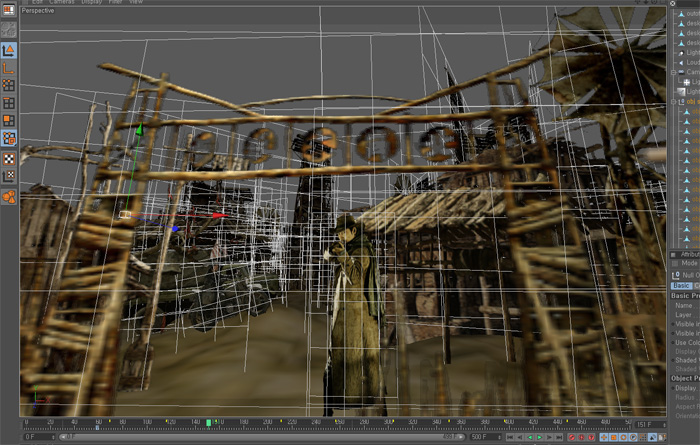Select the 'outd' object row
Image resolution: width=700 pixels, height=445 pixels.
coord(687,14)
